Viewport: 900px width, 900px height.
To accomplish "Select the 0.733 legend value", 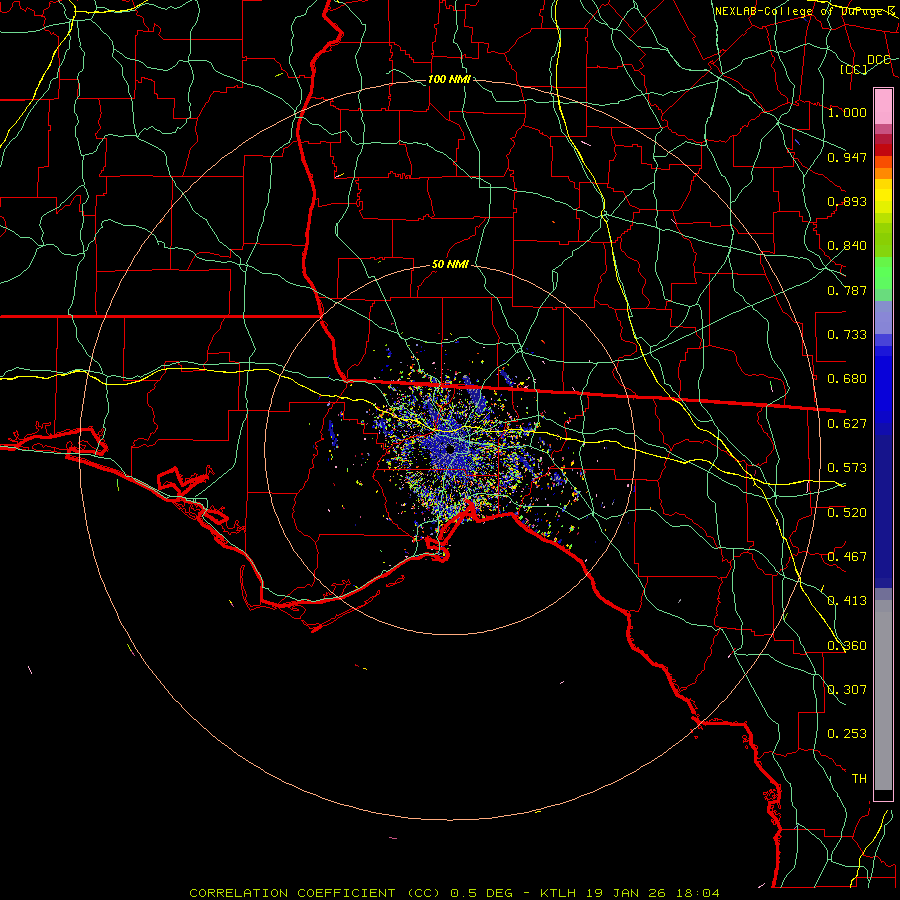I will click(847, 335).
